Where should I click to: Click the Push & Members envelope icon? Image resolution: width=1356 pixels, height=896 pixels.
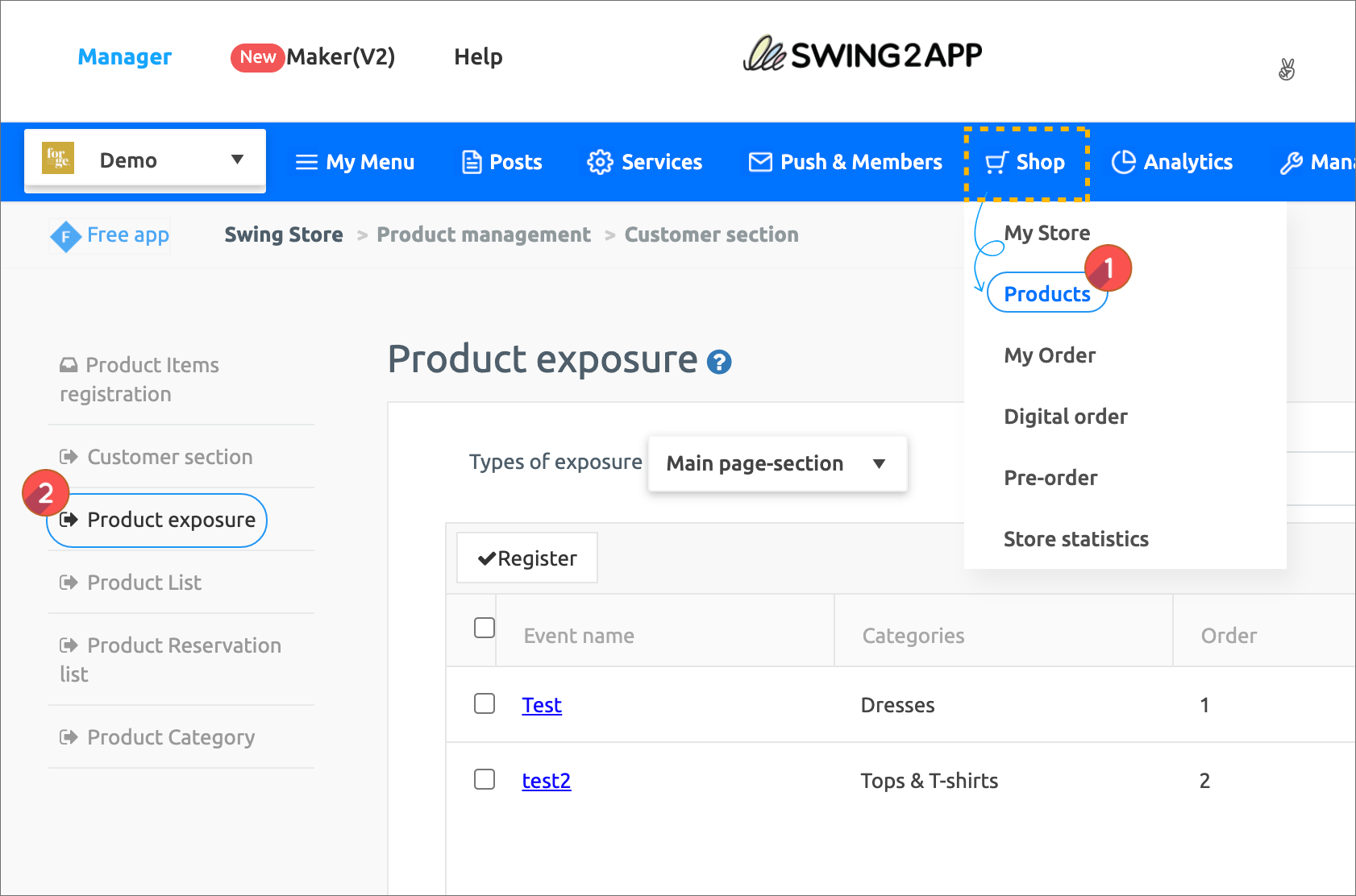[760, 162]
